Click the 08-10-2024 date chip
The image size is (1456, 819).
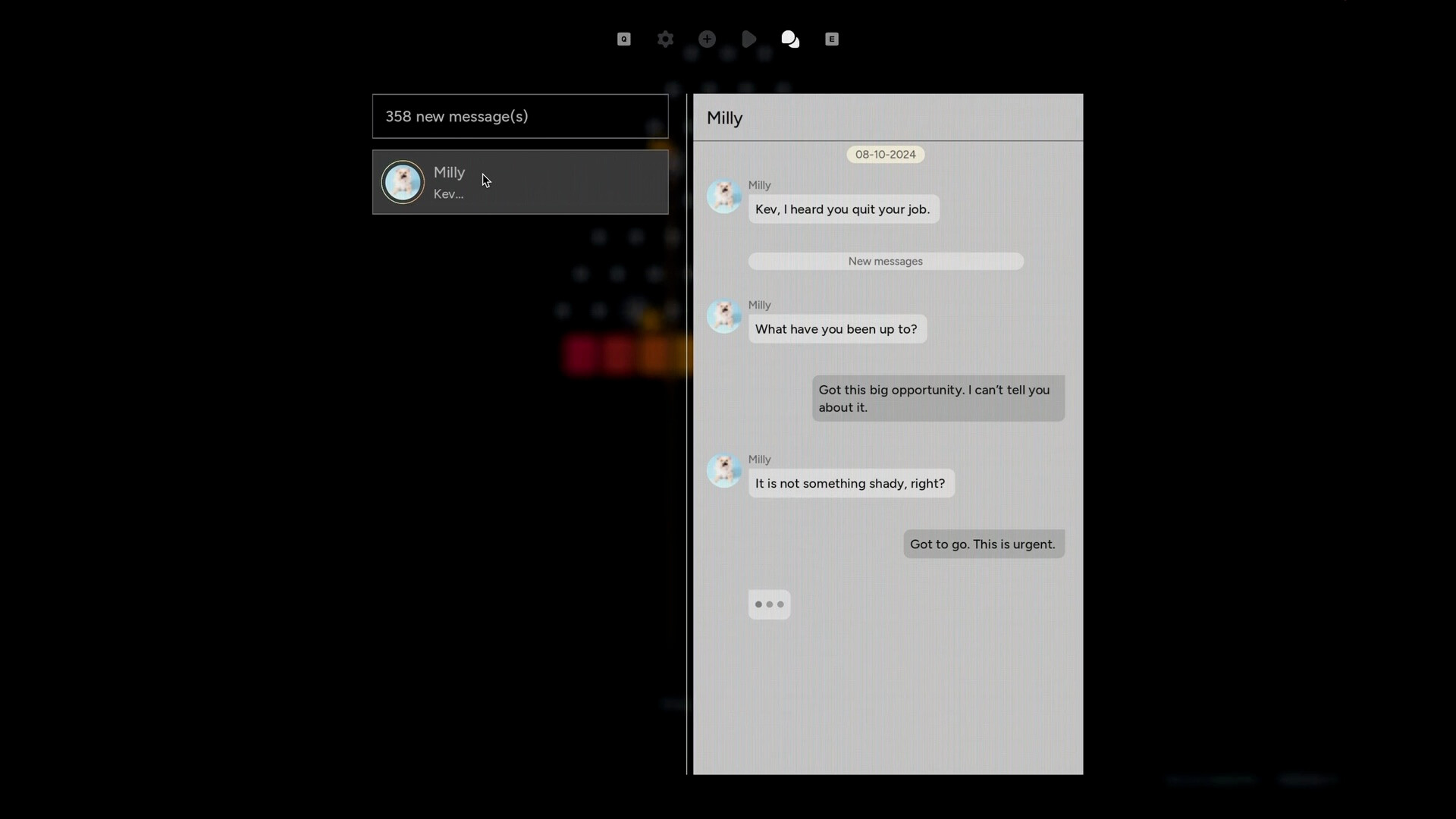(885, 154)
